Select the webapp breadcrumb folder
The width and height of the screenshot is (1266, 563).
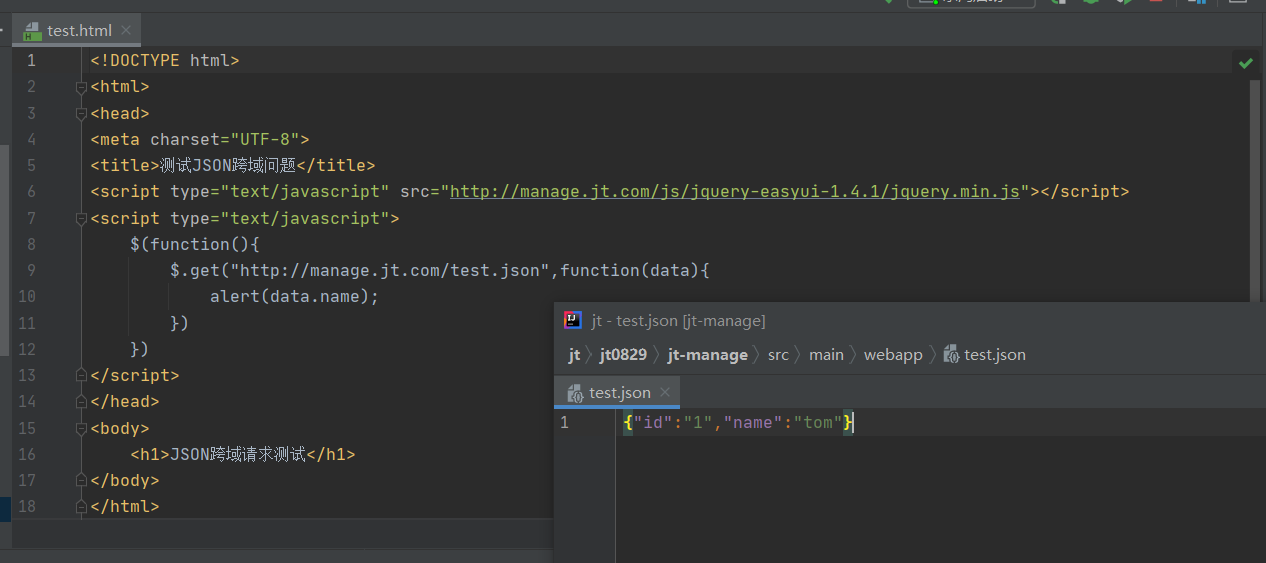pyautogui.click(x=893, y=355)
